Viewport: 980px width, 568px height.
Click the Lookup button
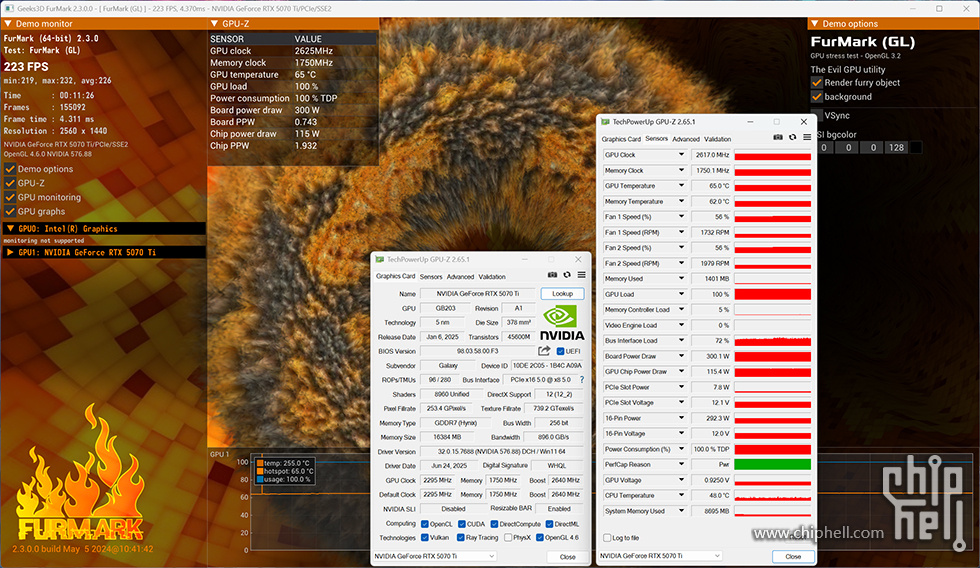point(562,294)
